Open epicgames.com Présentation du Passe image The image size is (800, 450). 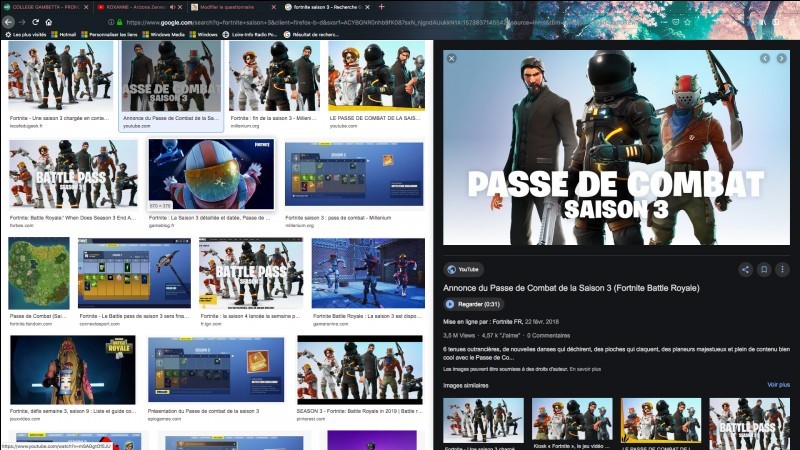(216, 370)
